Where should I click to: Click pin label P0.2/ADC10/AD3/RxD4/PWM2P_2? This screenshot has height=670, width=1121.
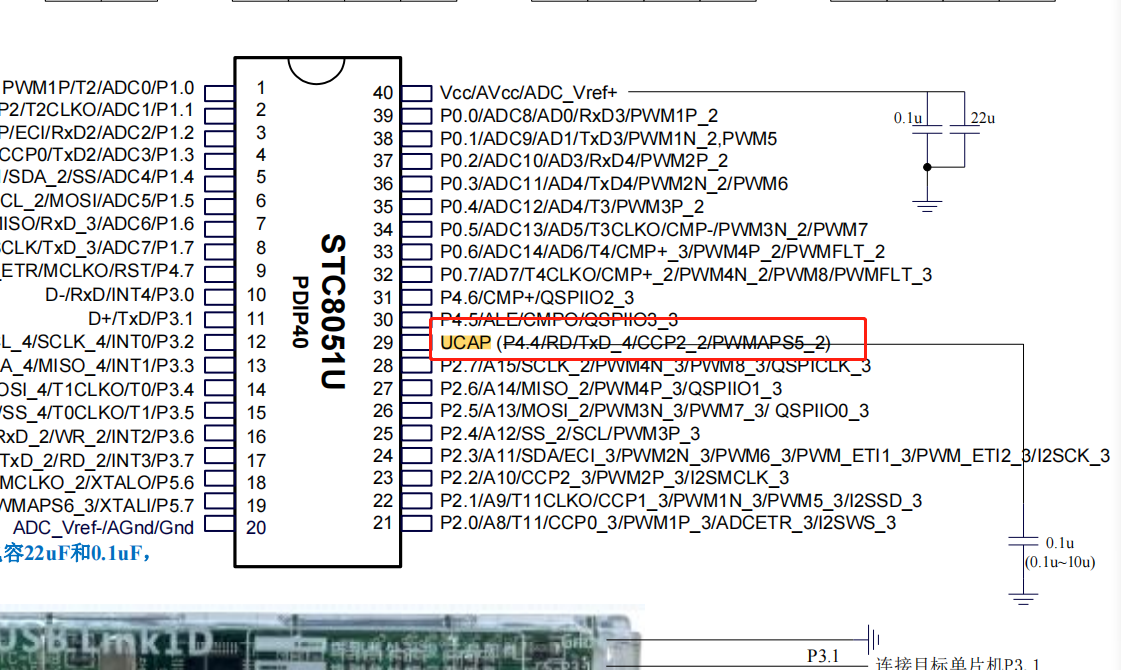[584, 161]
